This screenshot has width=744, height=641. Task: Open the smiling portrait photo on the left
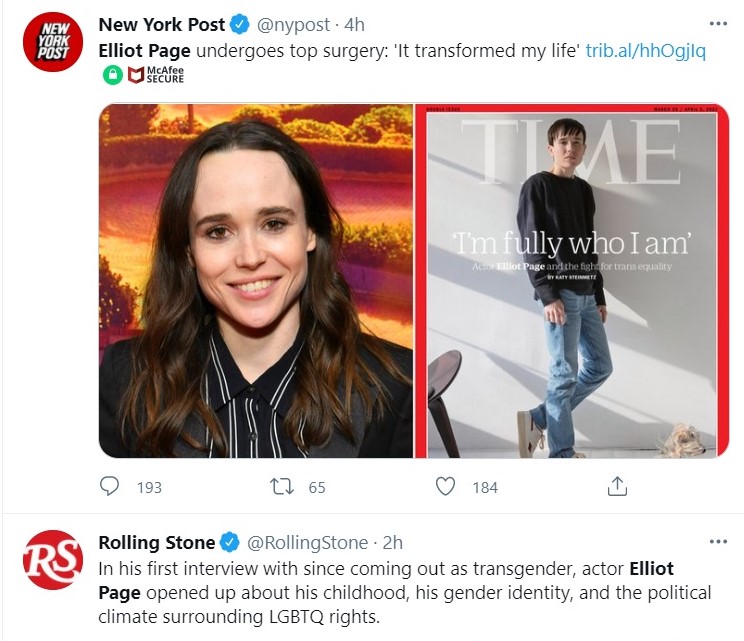coord(256,280)
